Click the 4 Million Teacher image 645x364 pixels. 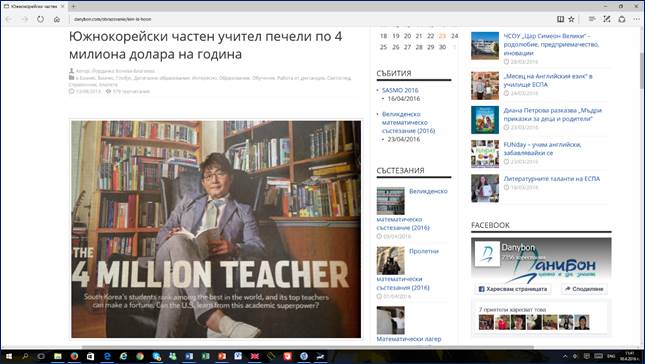[x=216, y=229]
